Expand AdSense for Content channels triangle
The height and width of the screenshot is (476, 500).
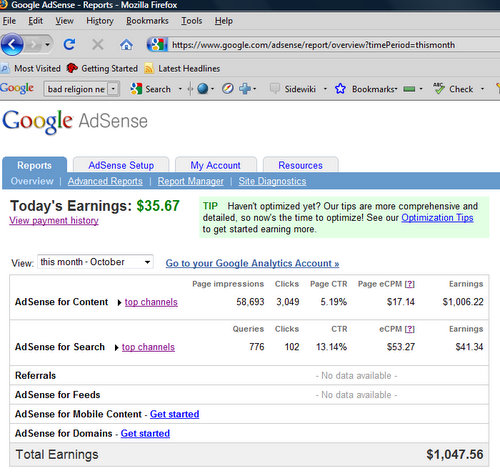tap(119, 303)
